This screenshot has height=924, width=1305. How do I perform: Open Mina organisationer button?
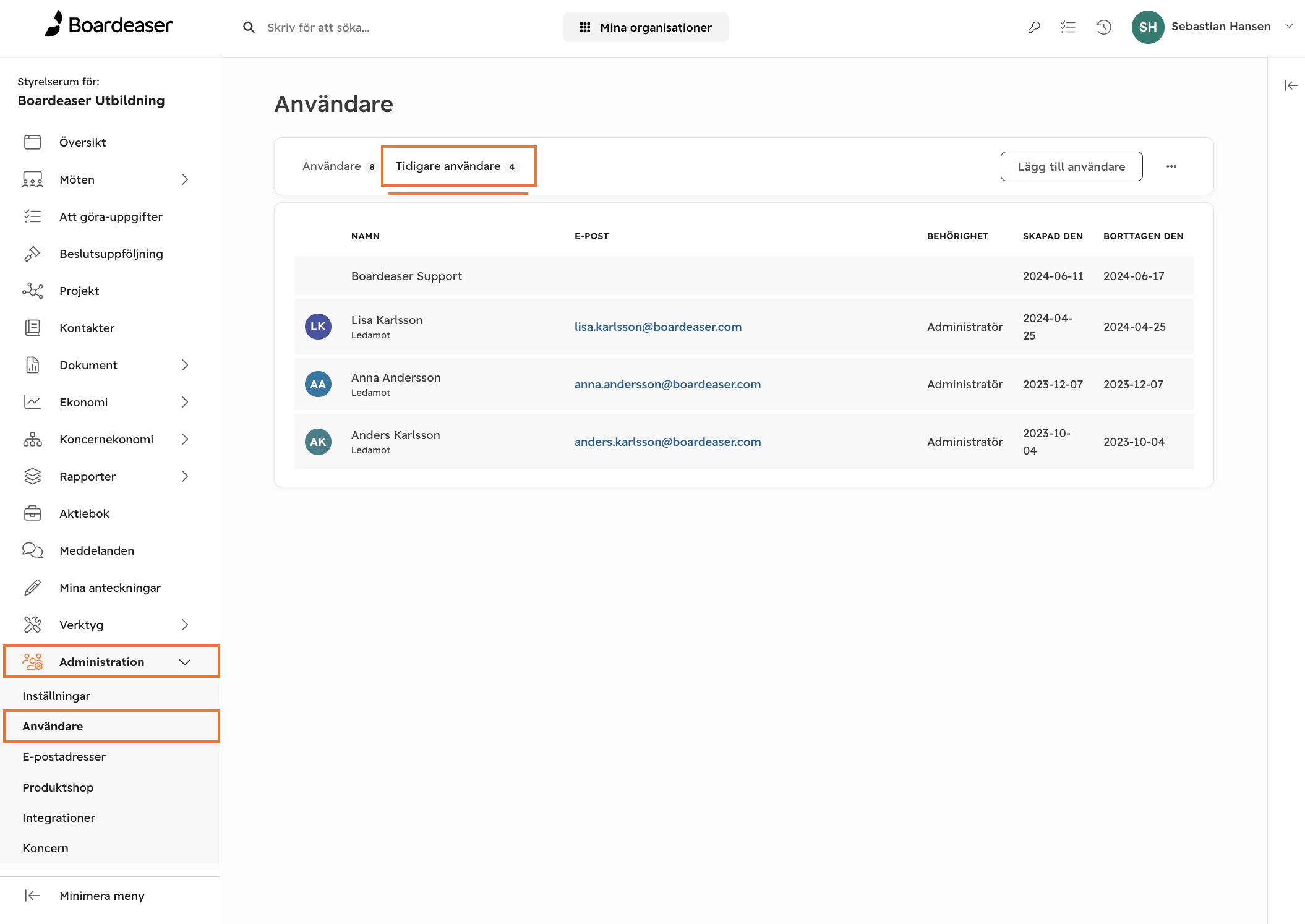pos(646,27)
